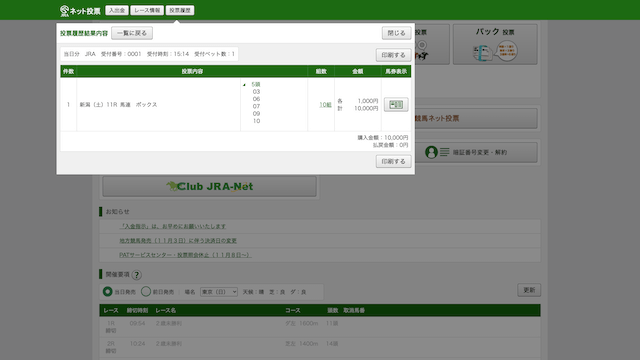Open the 地方競馬発売(11月3日) notice link
640x360 pixels.
[x=178, y=241]
